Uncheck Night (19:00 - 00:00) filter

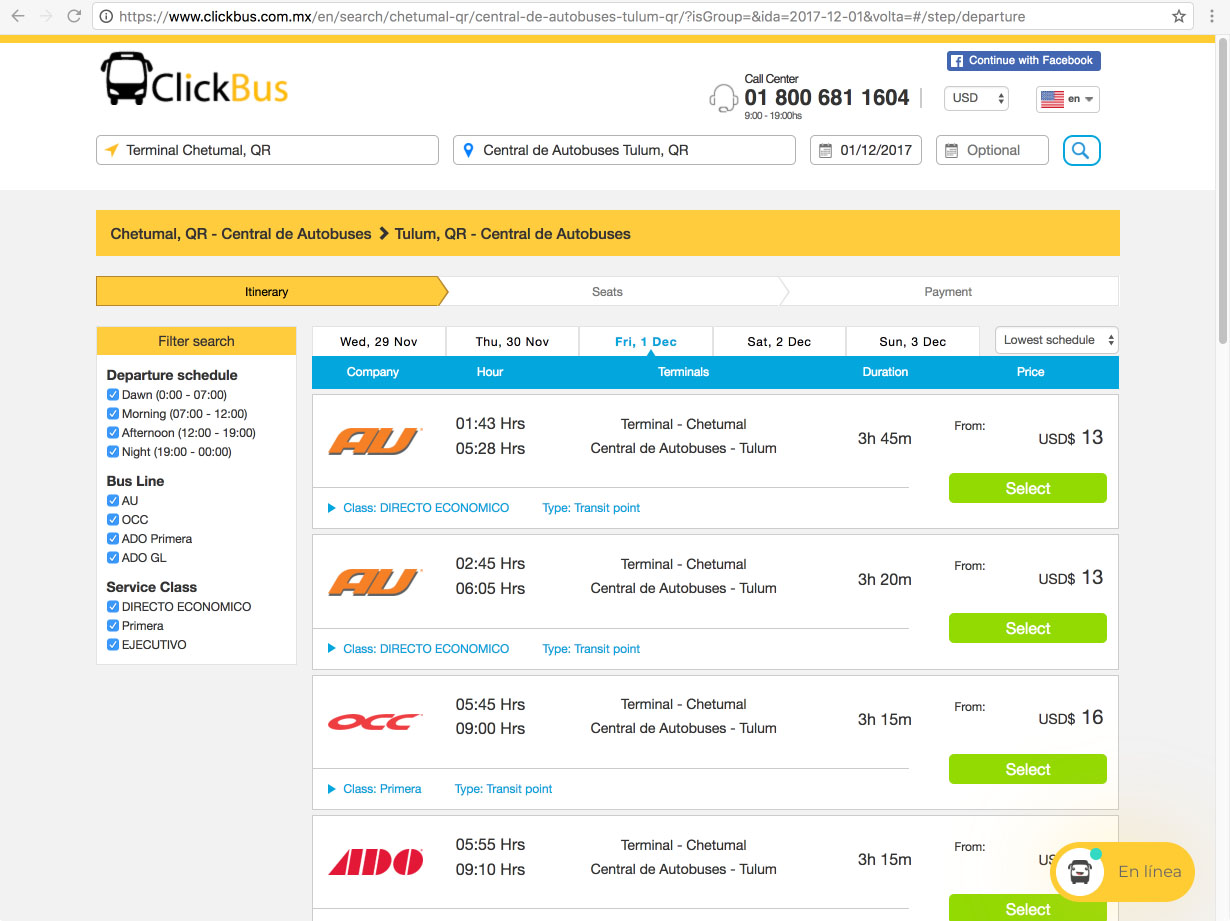click(113, 452)
